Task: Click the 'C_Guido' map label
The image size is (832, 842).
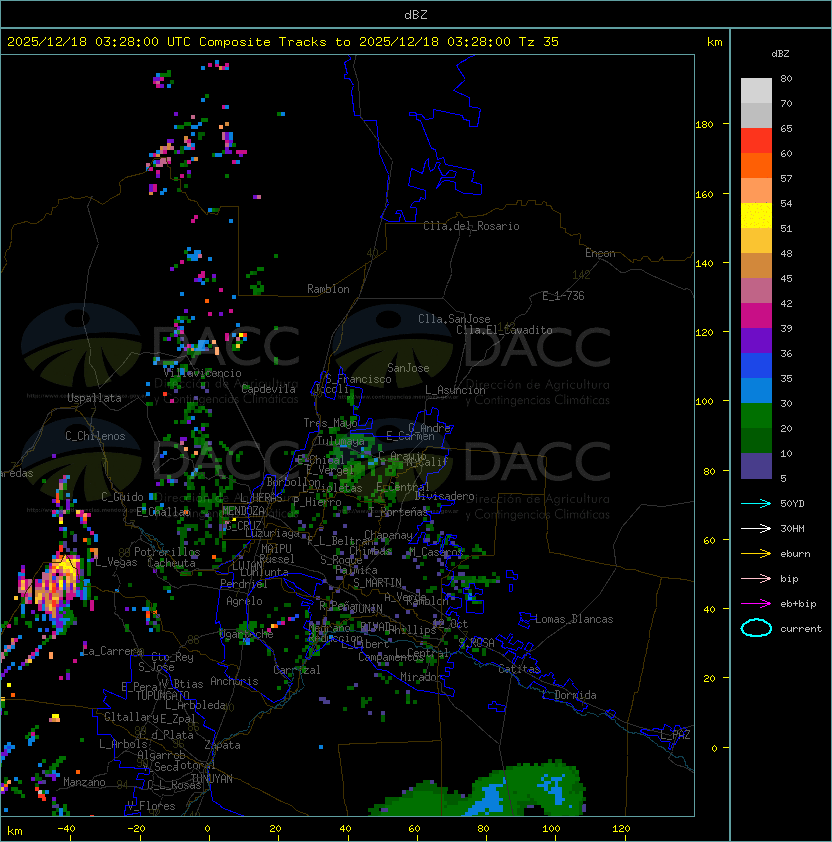Action: pos(122,497)
